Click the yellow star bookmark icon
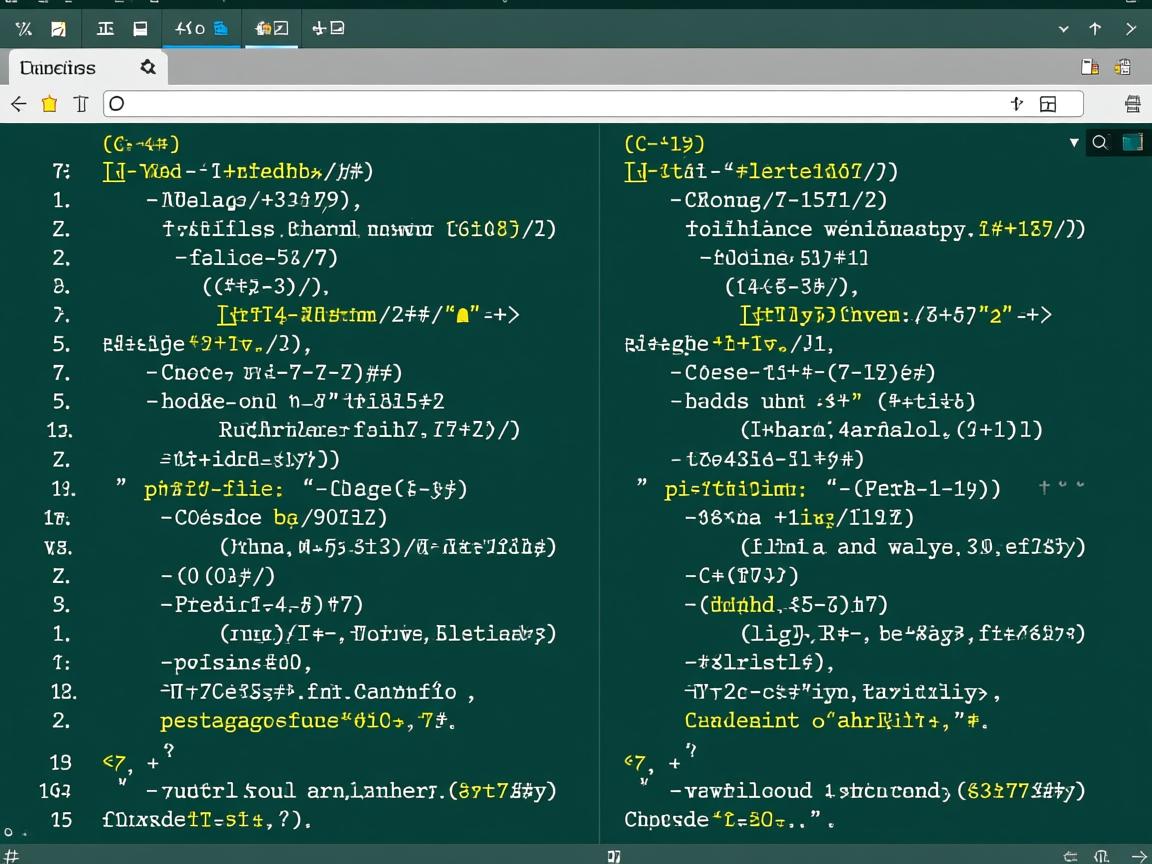 pyautogui.click(x=49, y=104)
